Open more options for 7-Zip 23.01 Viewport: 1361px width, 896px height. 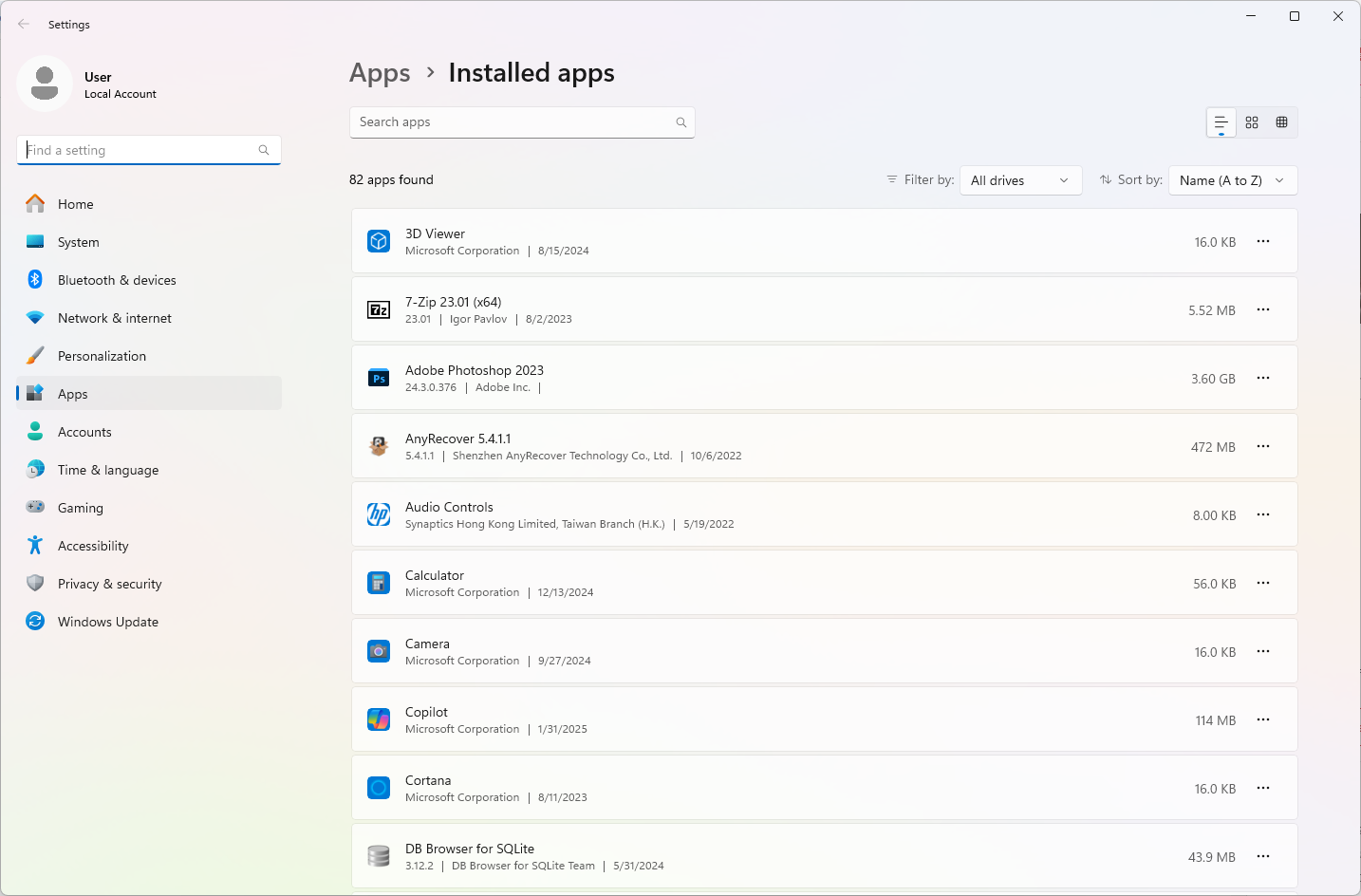[1263, 309]
